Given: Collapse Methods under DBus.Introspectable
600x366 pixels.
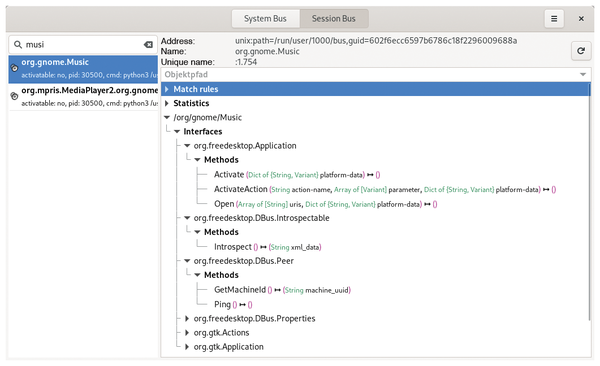Looking at the screenshot, I should click(x=197, y=232).
